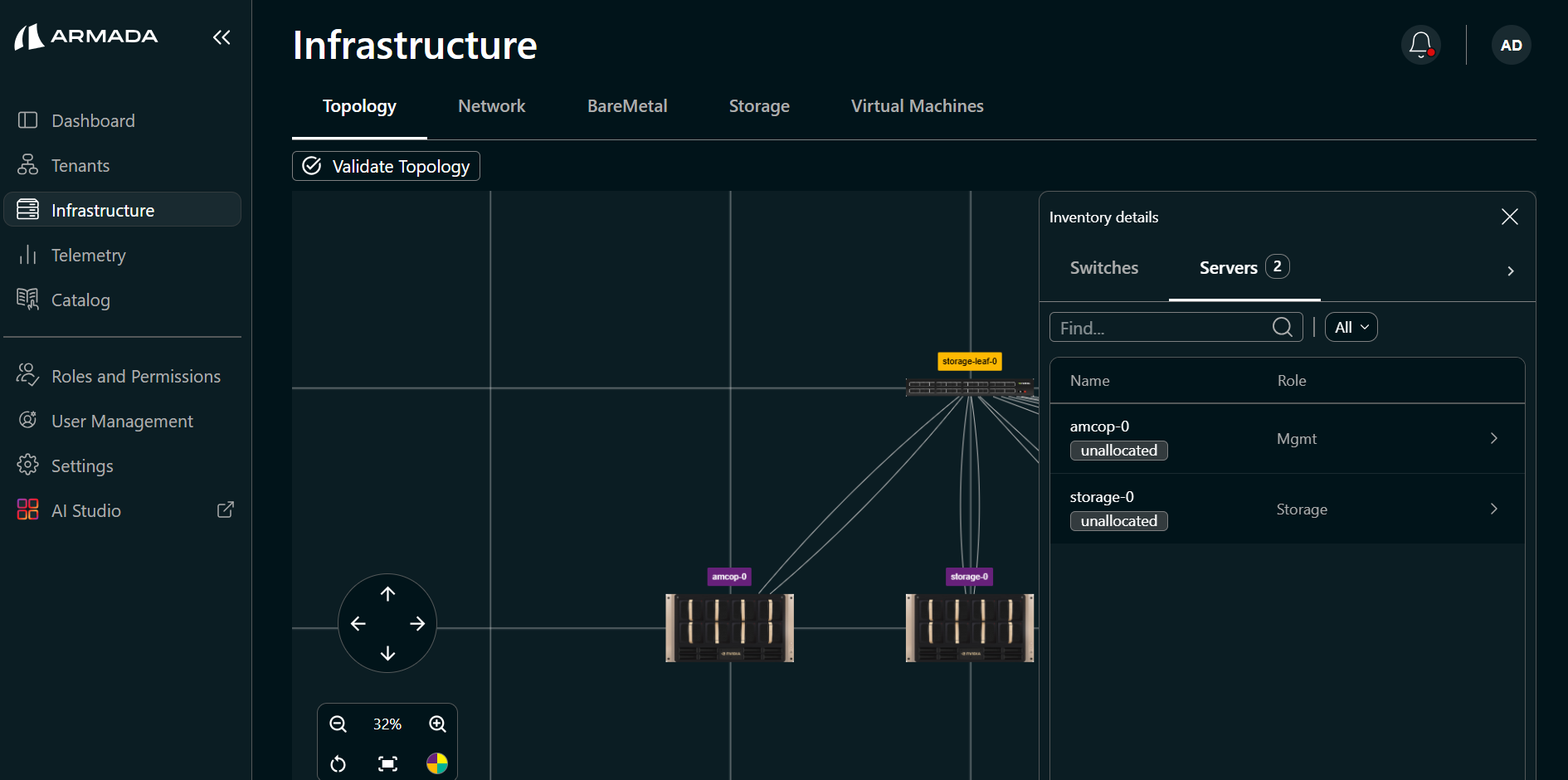Open the All filter dropdown
The image size is (1568, 780).
[x=1351, y=327]
